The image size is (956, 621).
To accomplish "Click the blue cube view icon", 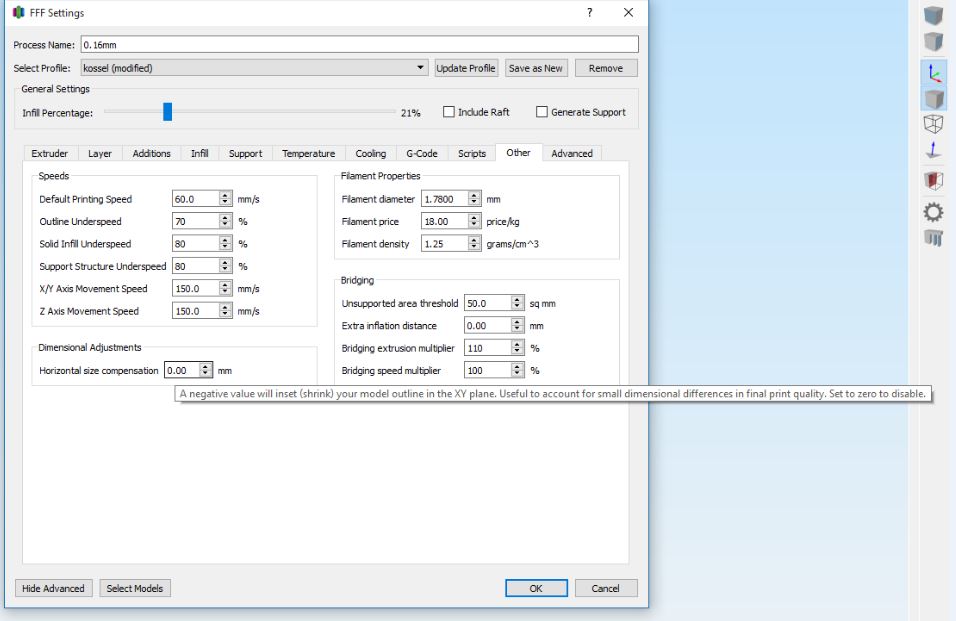I will [x=932, y=15].
